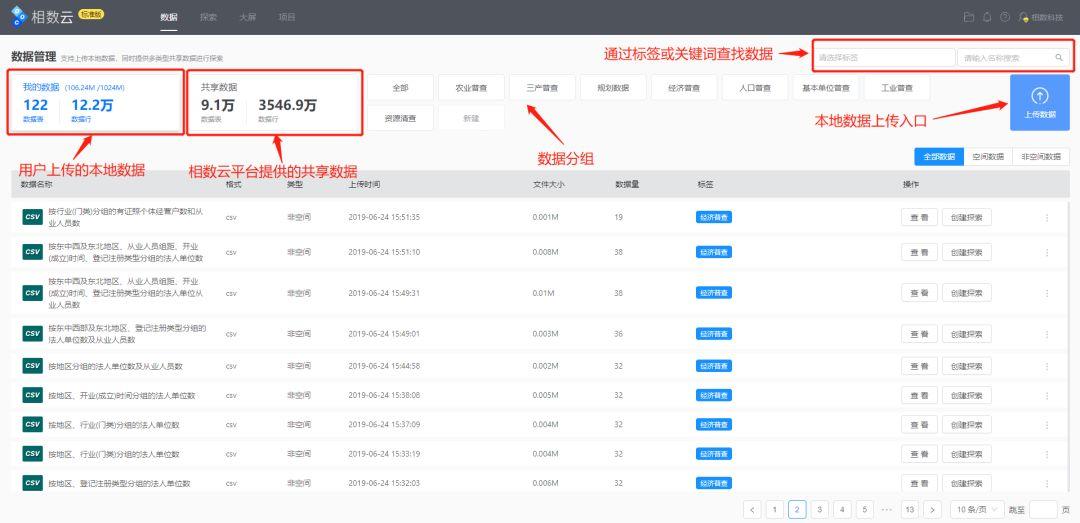The width and height of the screenshot is (1080, 523).
Task: Open more-options dots for row 15:37:09
Action: (1047, 424)
